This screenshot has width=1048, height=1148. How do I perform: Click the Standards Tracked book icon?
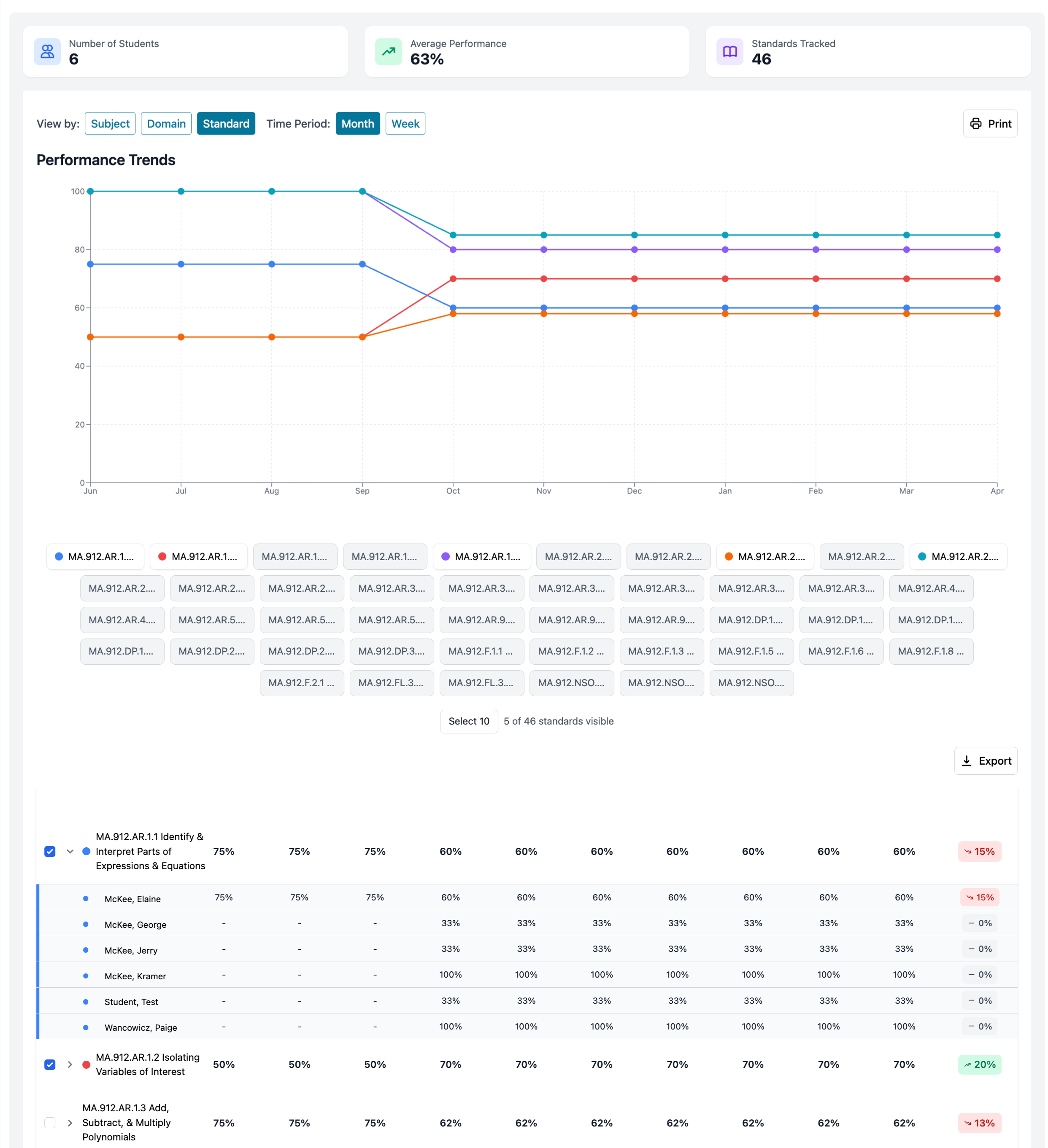(729, 52)
